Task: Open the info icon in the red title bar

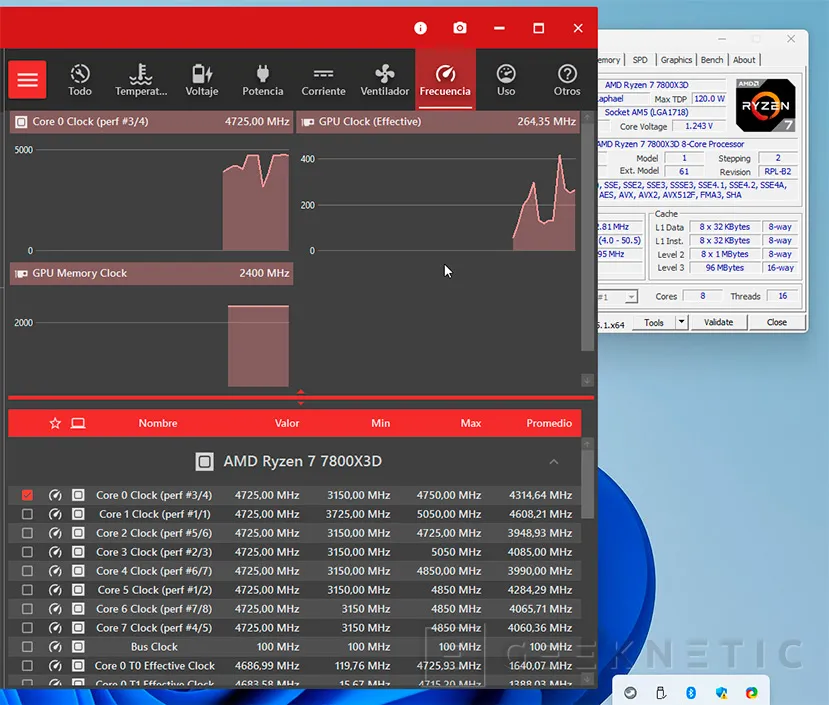Action: coord(420,28)
